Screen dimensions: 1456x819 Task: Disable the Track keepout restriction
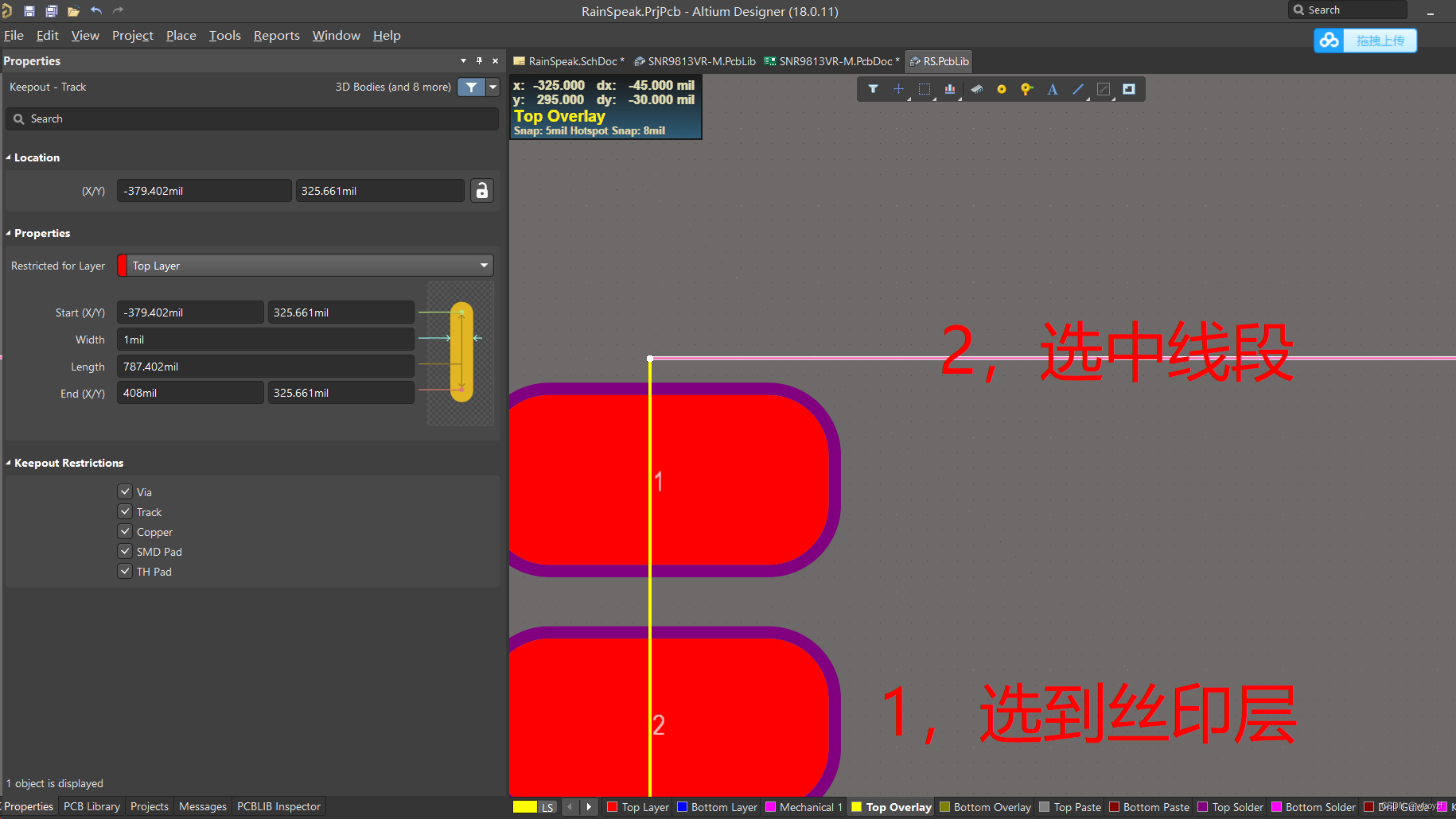[x=124, y=511]
